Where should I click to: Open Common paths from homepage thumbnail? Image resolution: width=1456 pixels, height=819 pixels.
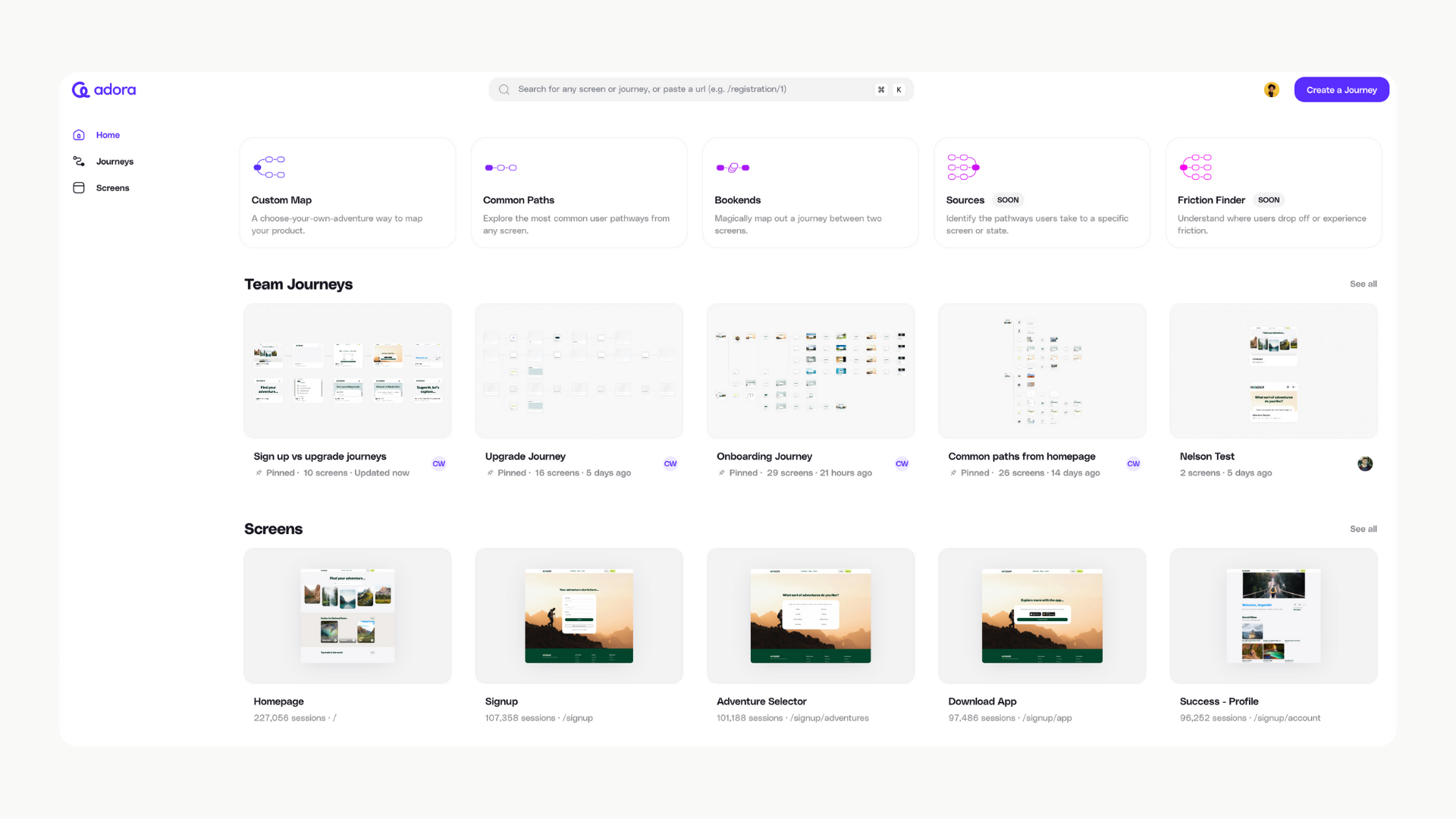[x=1042, y=371]
